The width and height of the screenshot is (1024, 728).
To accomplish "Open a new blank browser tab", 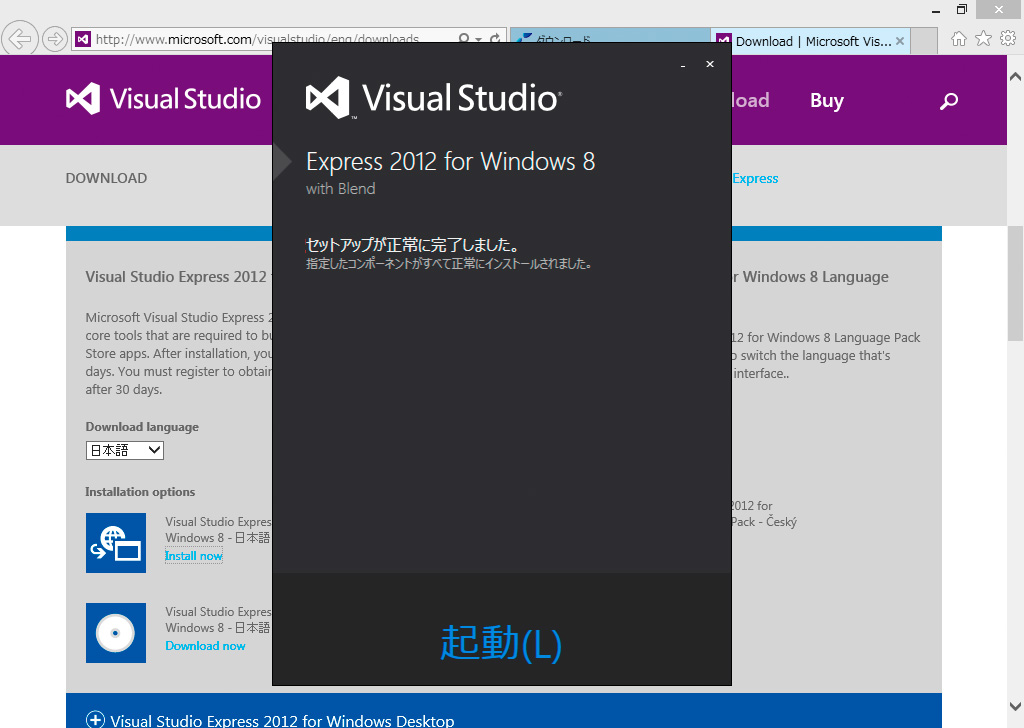I will pos(924,40).
